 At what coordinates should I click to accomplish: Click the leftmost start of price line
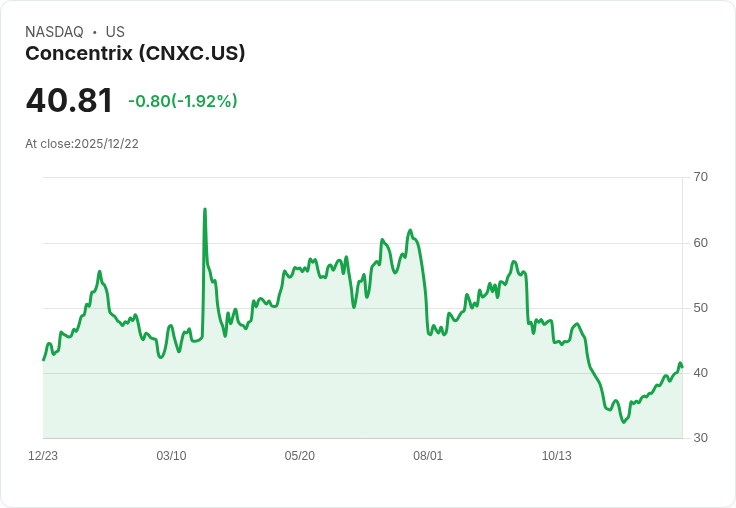43,360
